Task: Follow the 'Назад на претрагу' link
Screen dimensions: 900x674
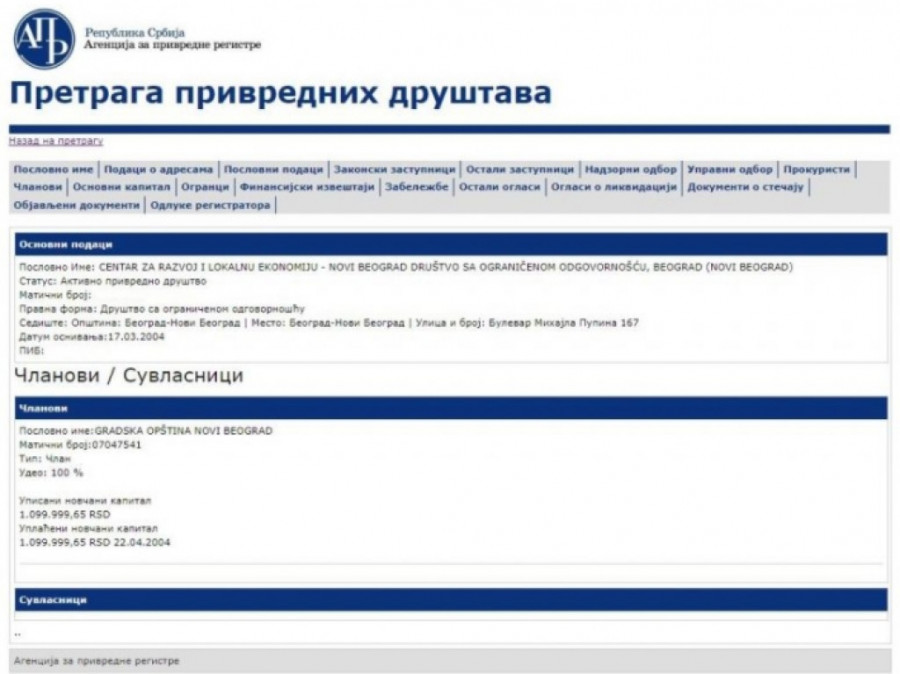Action: (56, 141)
